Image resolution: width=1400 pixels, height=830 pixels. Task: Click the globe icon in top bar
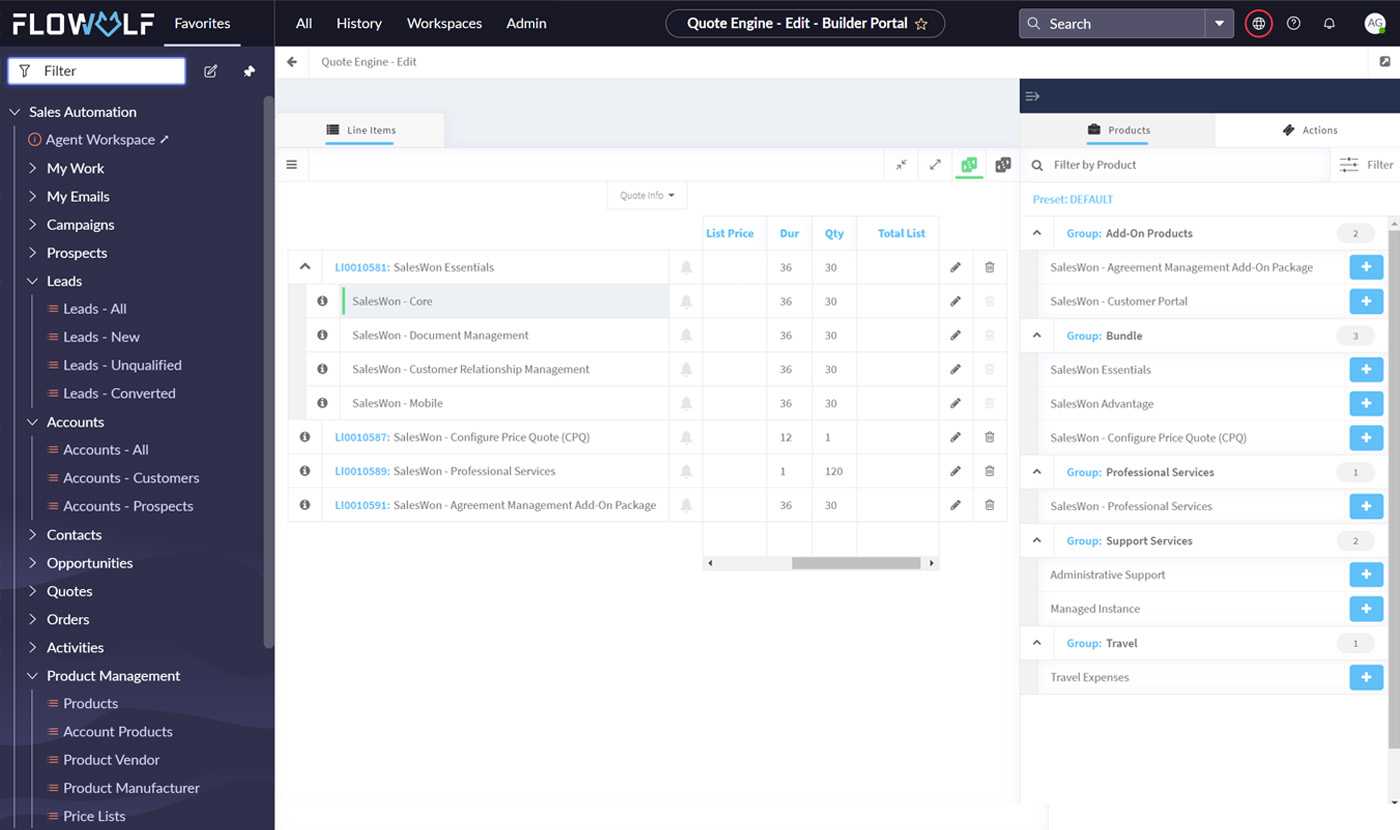point(1259,23)
